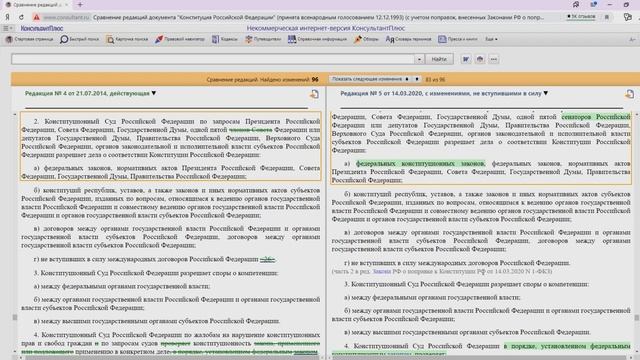The width and height of the screenshot is (640, 360).
Task: Click the bookmark icon in address bar
Action: [607, 17]
